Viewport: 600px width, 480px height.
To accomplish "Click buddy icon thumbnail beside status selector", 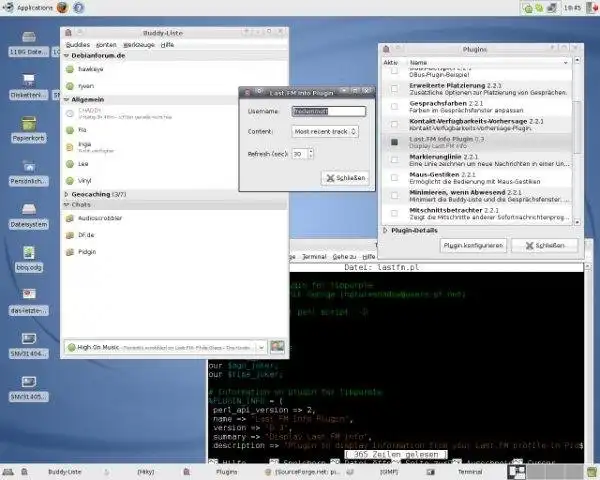I will (x=277, y=347).
